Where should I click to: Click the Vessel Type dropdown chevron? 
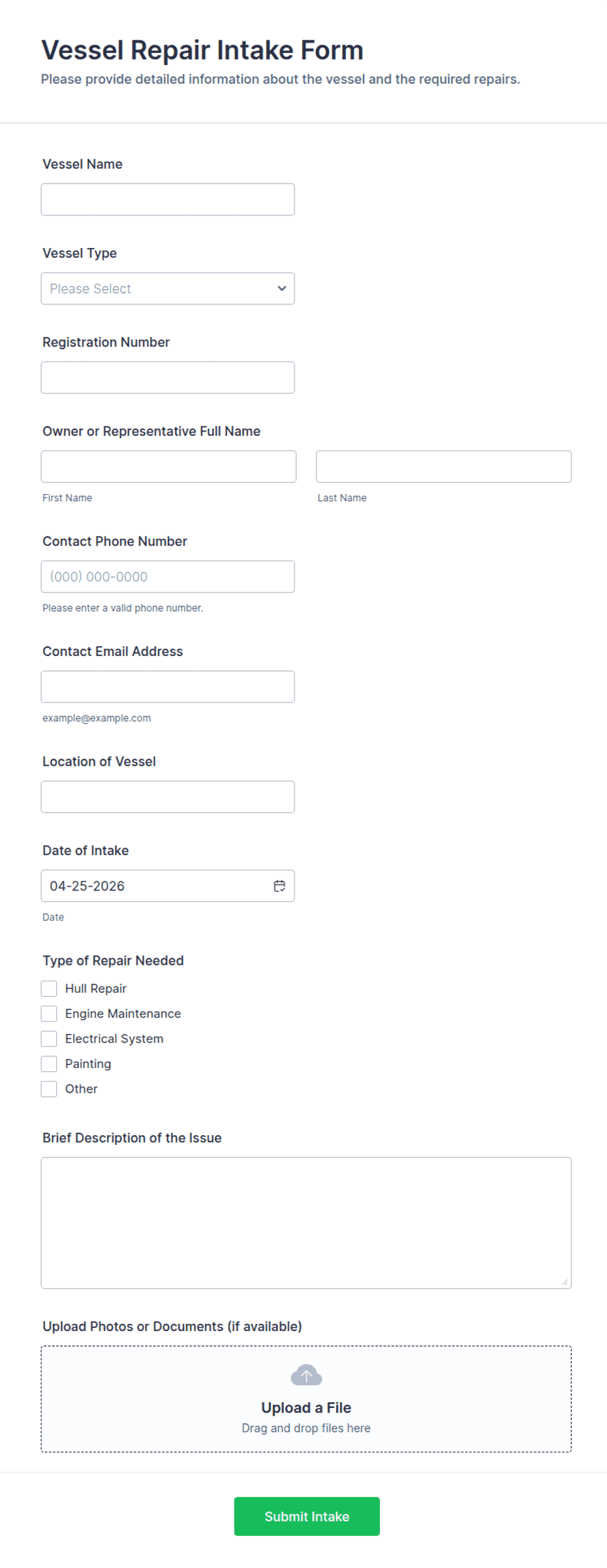coord(282,289)
